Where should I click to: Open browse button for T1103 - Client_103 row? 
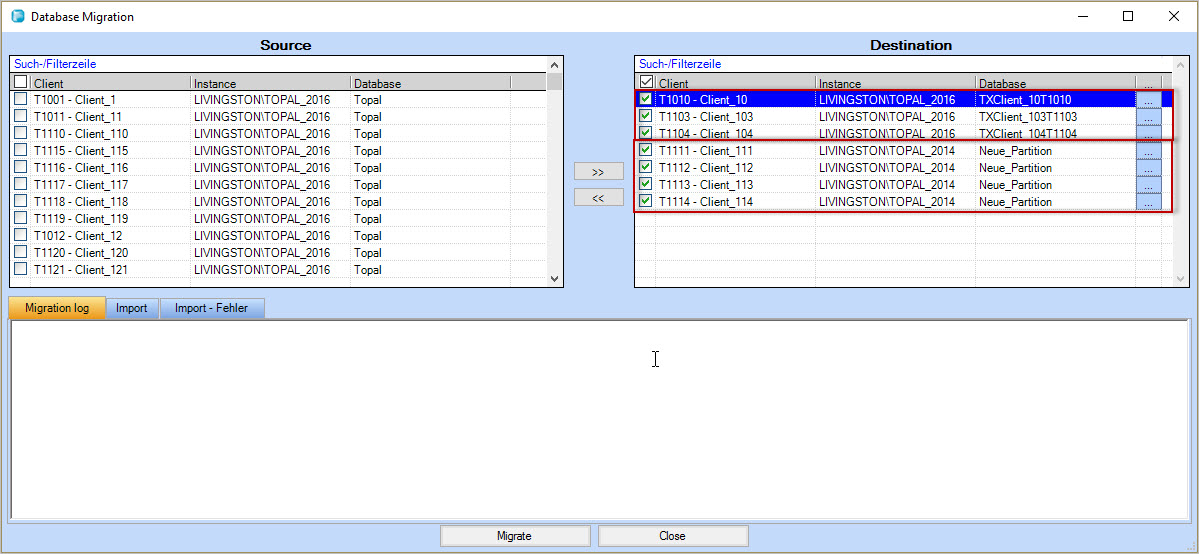pyautogui.click(x=1148, y=117)
